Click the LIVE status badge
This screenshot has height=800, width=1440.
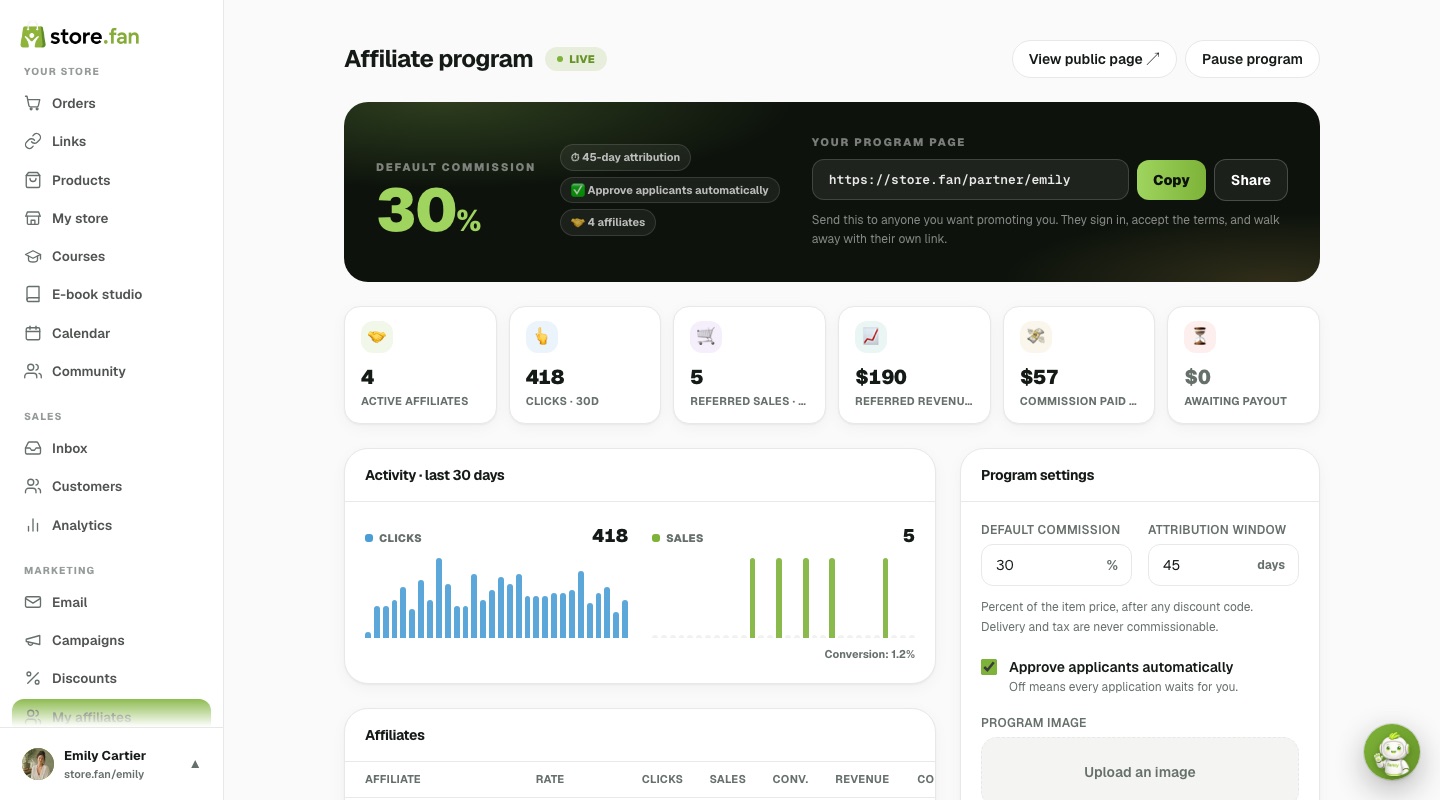tap(576, 59)
